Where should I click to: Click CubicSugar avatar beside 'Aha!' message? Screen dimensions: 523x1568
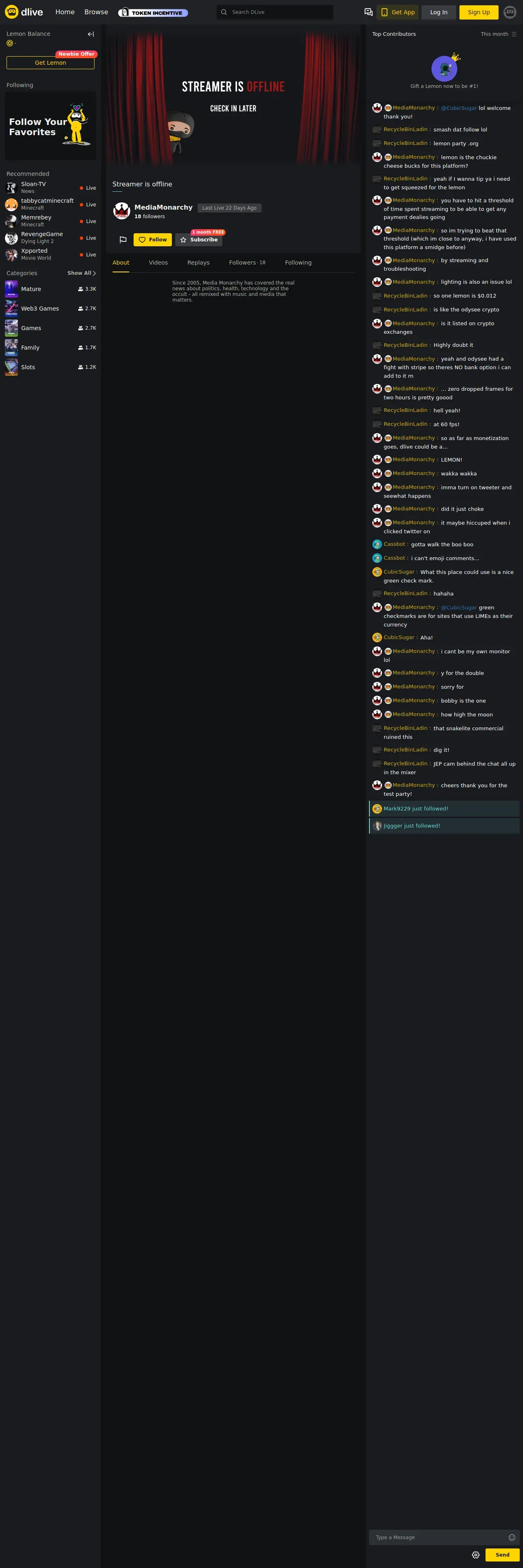pyautogui.click(x=377, y=637)
